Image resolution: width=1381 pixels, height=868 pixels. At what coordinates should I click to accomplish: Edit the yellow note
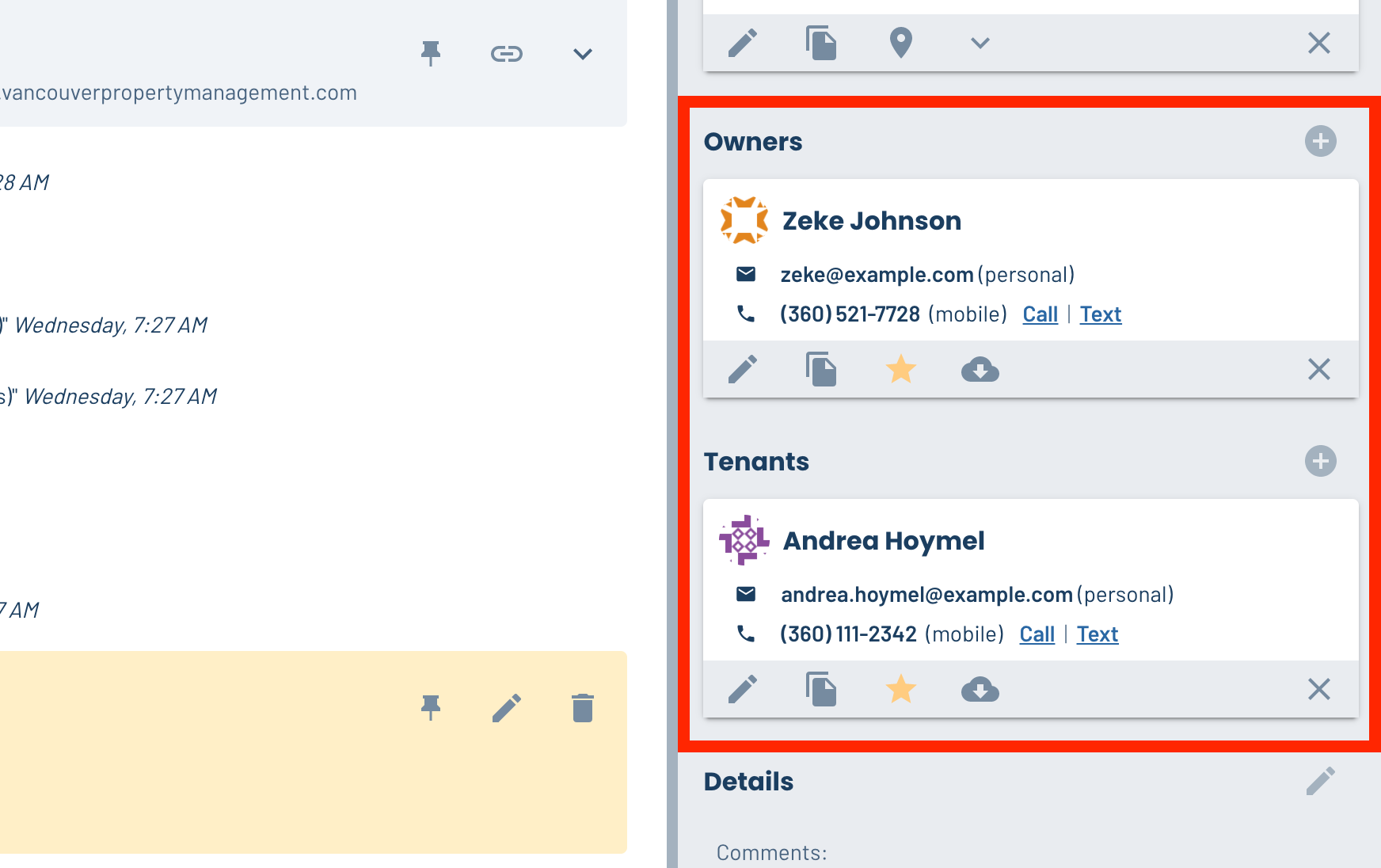click(507, 708)
